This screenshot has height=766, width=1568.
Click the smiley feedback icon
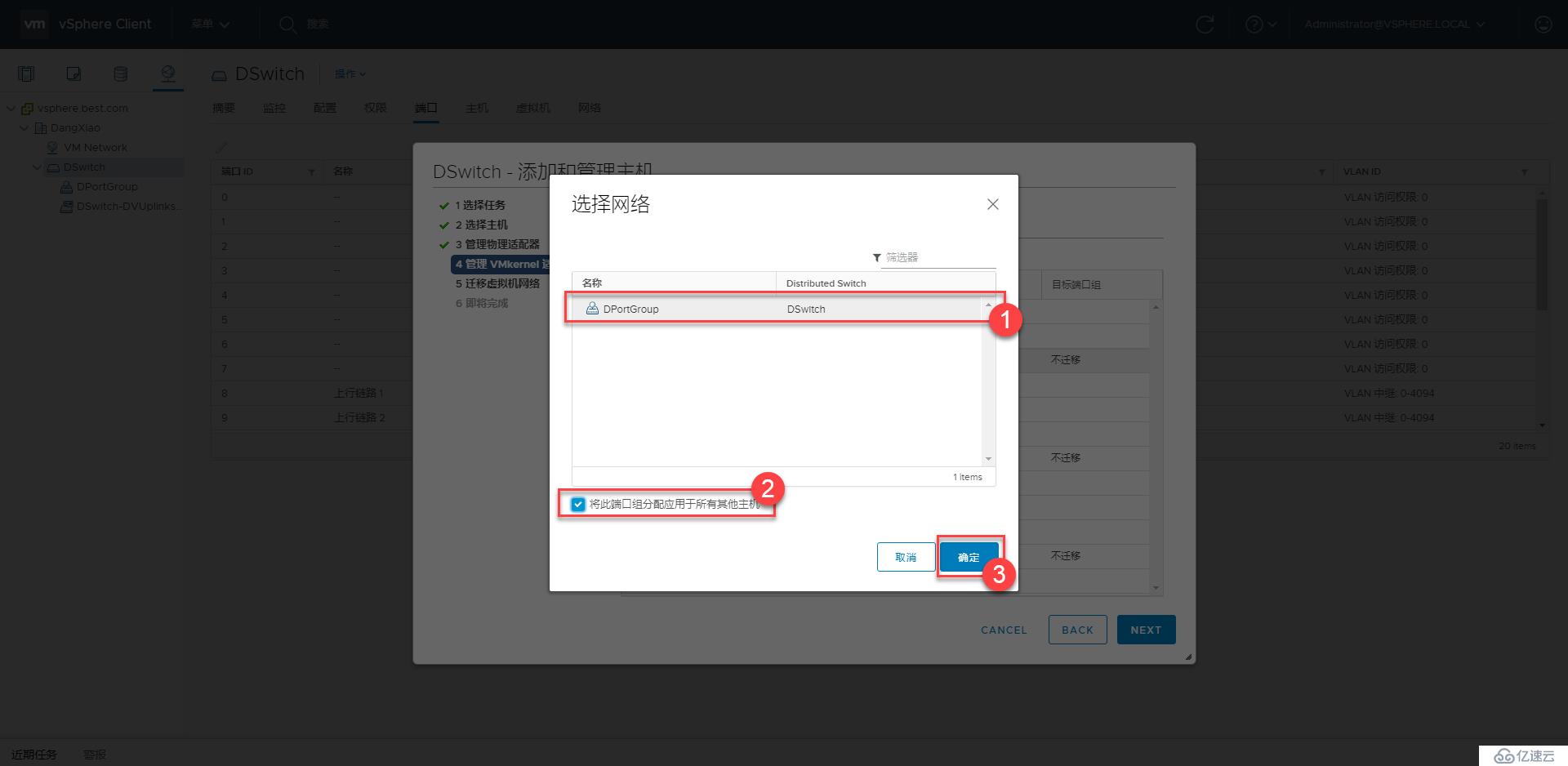(1543, 24)
